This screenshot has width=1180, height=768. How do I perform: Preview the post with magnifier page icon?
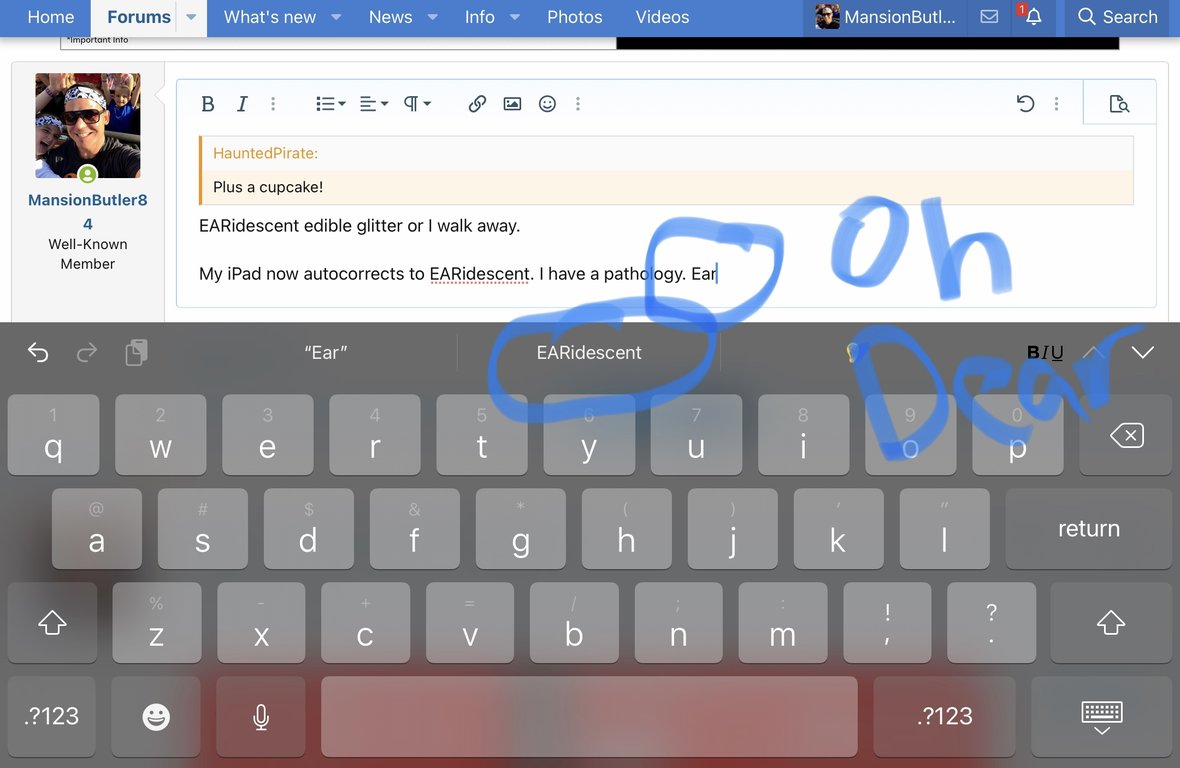tap(1119, 104)
